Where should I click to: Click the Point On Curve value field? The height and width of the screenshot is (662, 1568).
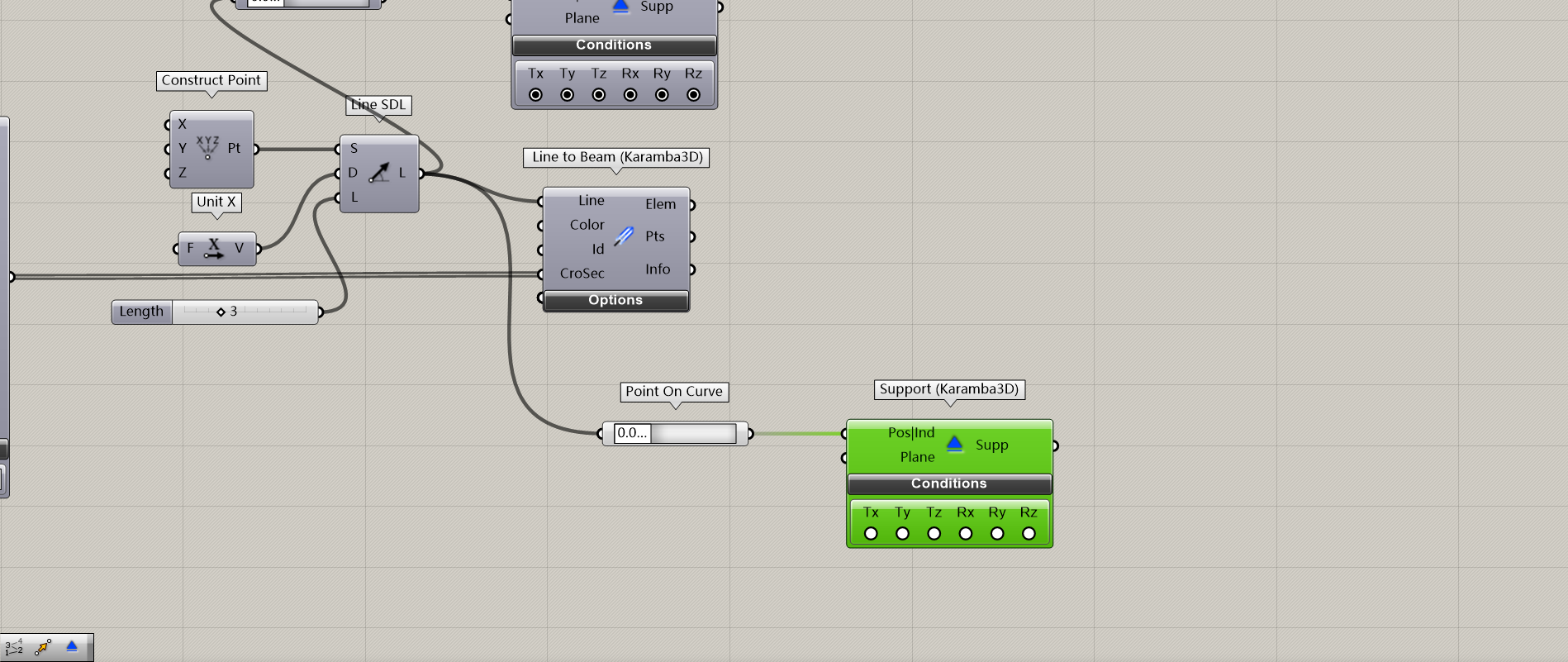(632, 433)
